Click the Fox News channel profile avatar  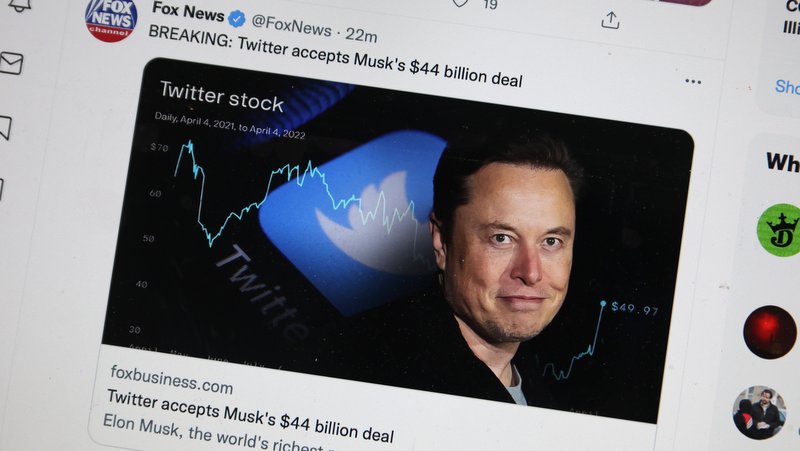tap(111, 17)
